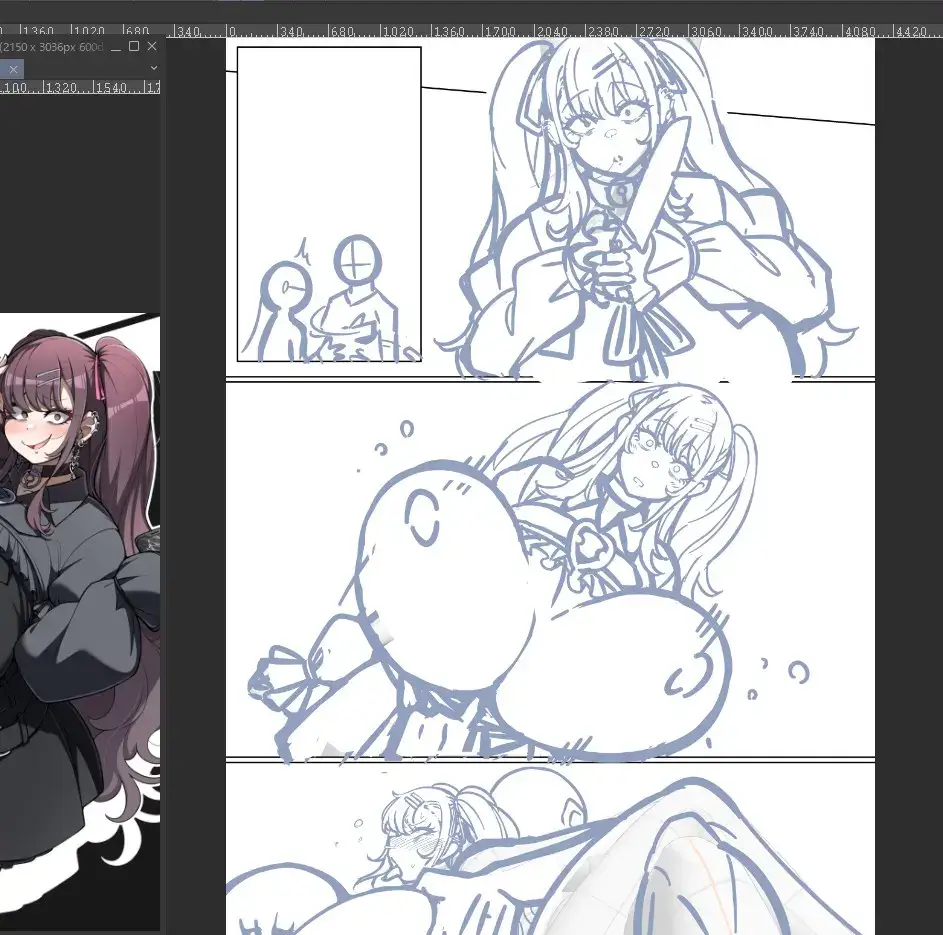
Task: Close the active document tab
Action: point(14,69)
